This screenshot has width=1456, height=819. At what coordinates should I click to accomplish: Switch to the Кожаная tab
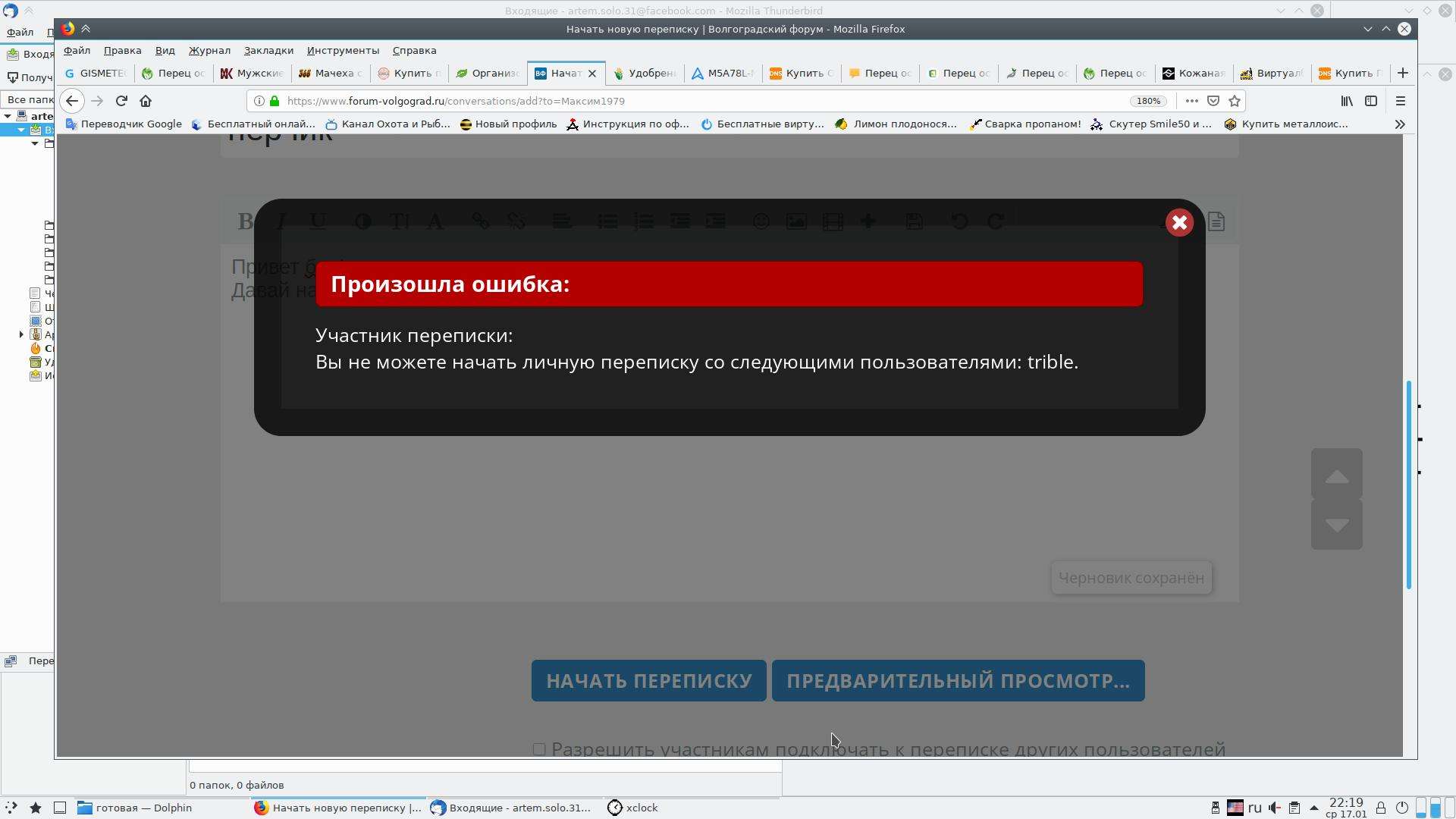pyautogui.click(x=1195, y=73)
